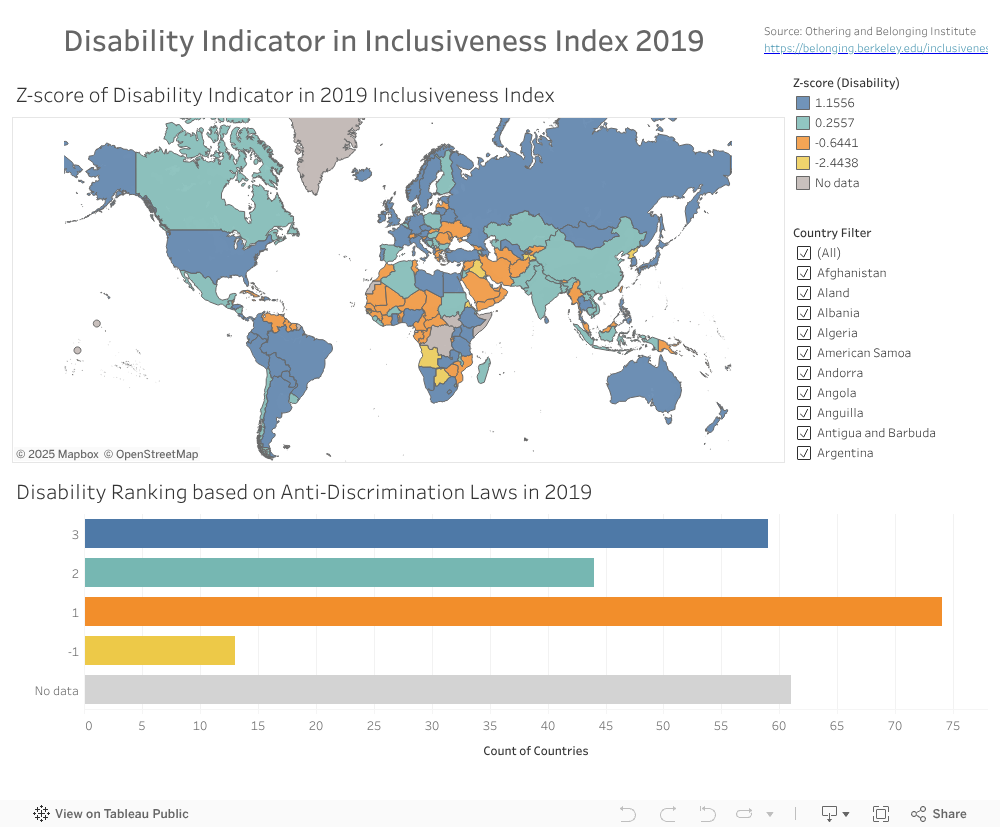Open the fullscreen view icon
The image size is (1000, 827).
pyautogui.click(x=881, y=813)
